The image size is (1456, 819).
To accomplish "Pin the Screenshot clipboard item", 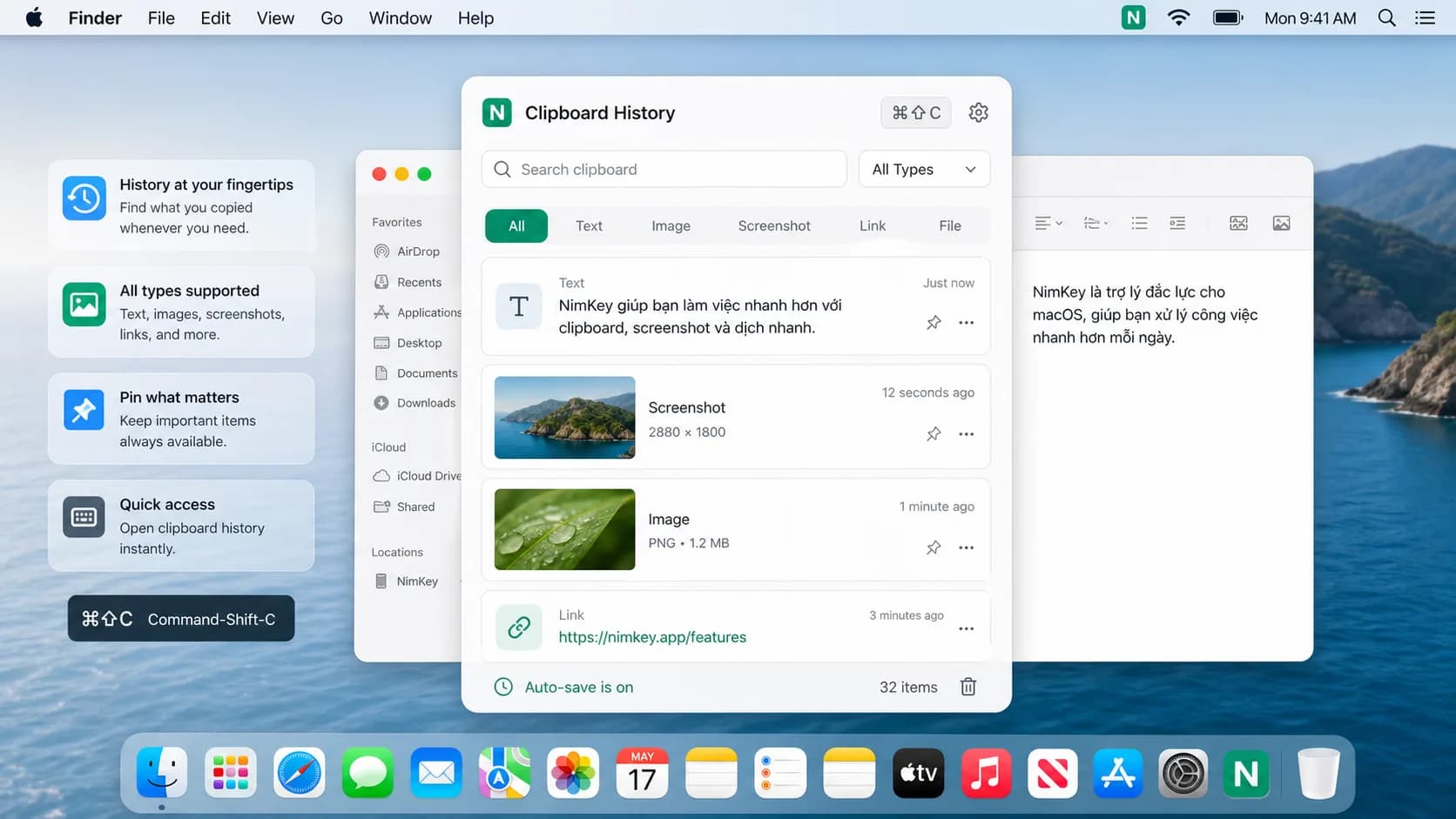I will click(x=934, y=433).
